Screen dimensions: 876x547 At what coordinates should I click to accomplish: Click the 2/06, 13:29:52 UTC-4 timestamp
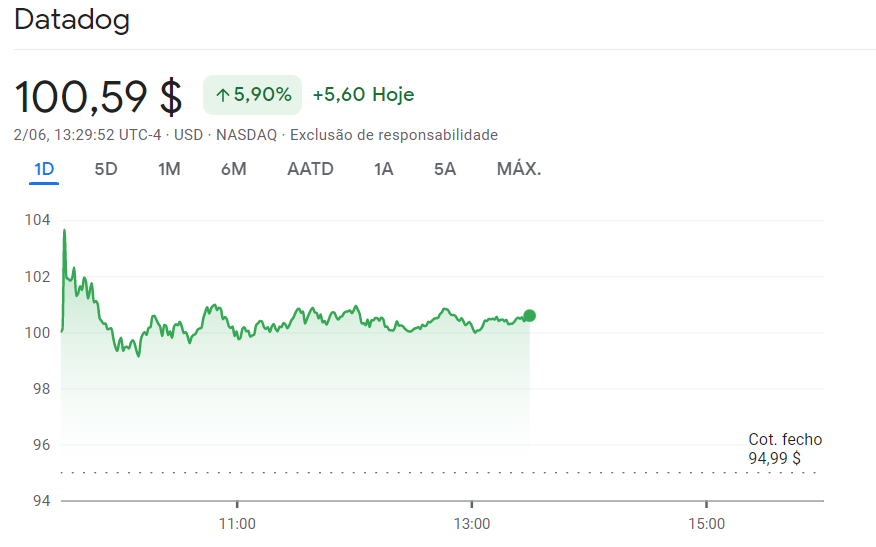(88, 135)
